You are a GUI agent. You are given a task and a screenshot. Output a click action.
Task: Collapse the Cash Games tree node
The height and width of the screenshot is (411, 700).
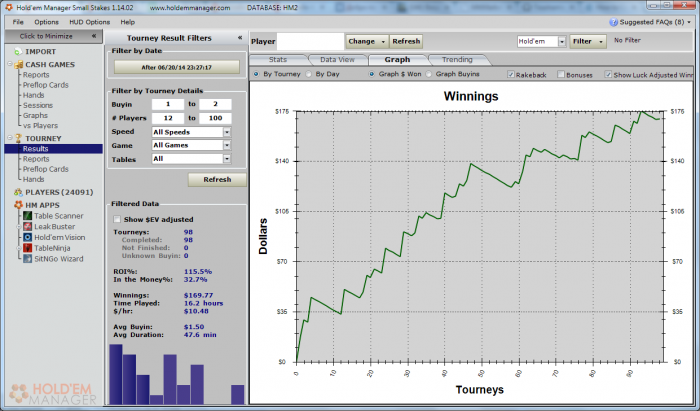click(x=10, y=64)
